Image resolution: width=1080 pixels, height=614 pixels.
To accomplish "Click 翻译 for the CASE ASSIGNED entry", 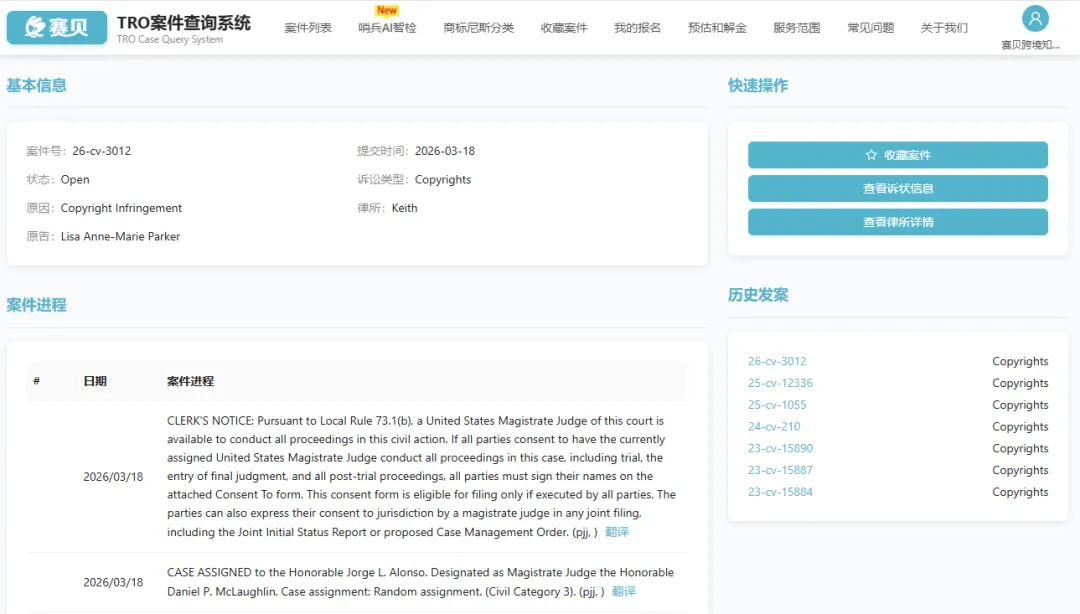I will [623, 591].
